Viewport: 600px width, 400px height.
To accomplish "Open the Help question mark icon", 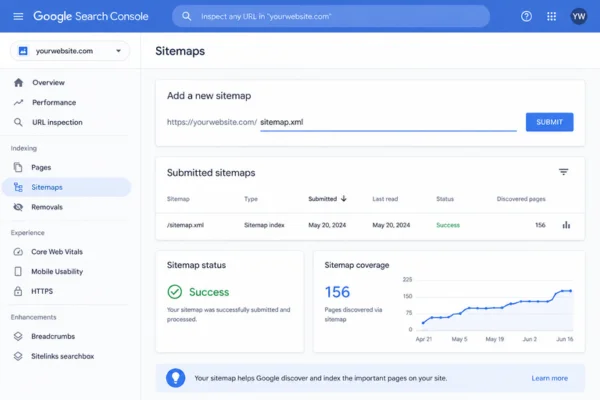I will pos(526,16).
